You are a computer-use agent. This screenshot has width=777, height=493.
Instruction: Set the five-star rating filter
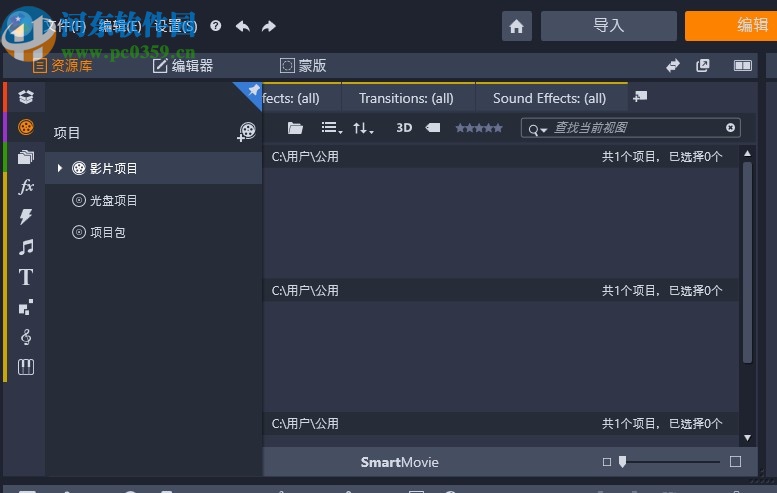click(x=479, y=128)
